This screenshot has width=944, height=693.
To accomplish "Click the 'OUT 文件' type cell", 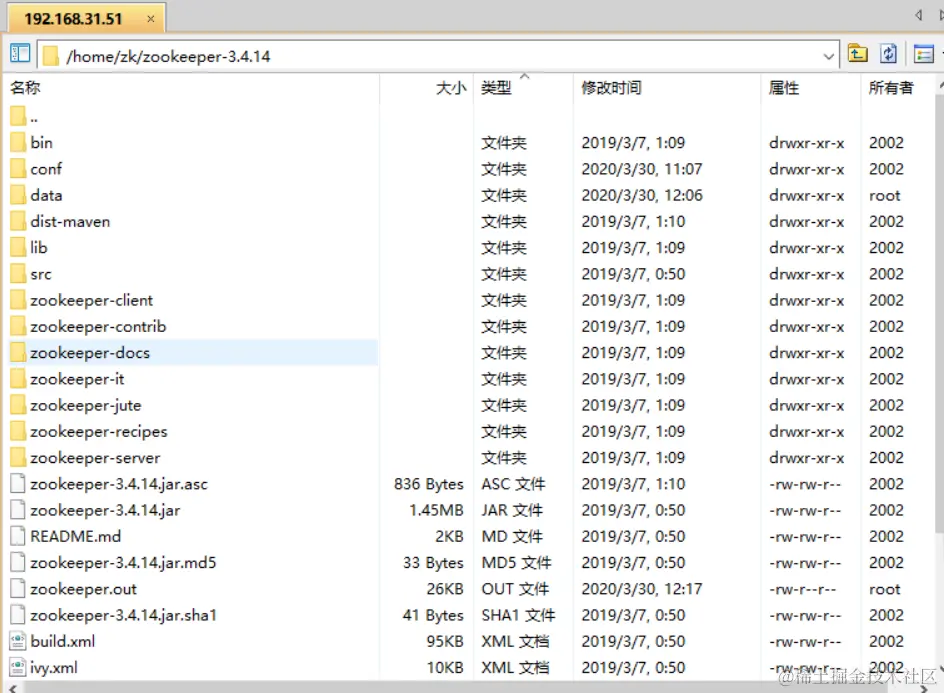I will (515, 589).
